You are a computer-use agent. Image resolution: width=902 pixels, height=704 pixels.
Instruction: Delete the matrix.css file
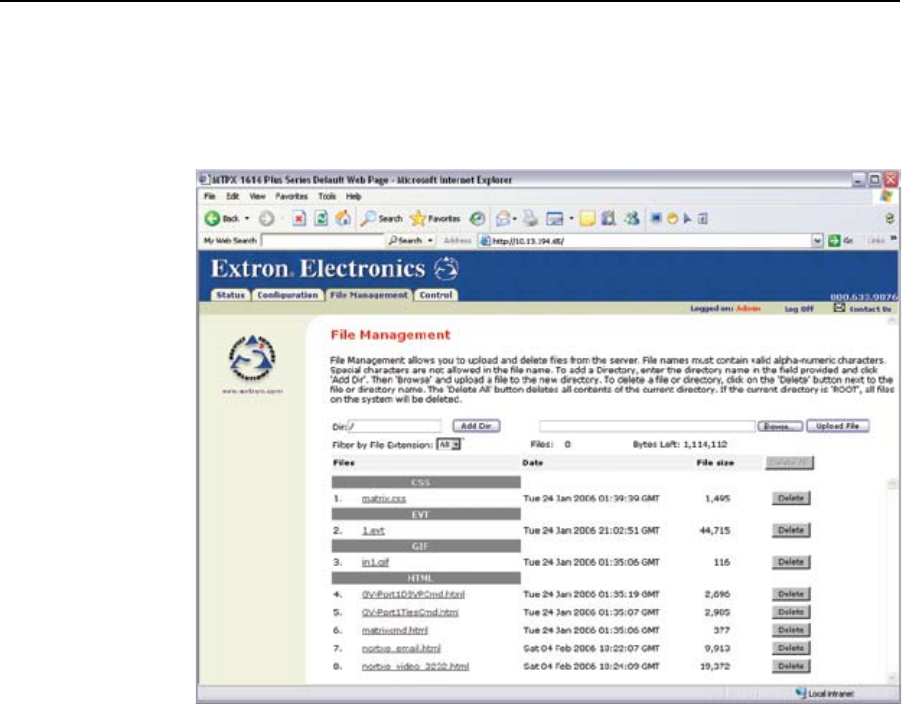tap(791, 498)
